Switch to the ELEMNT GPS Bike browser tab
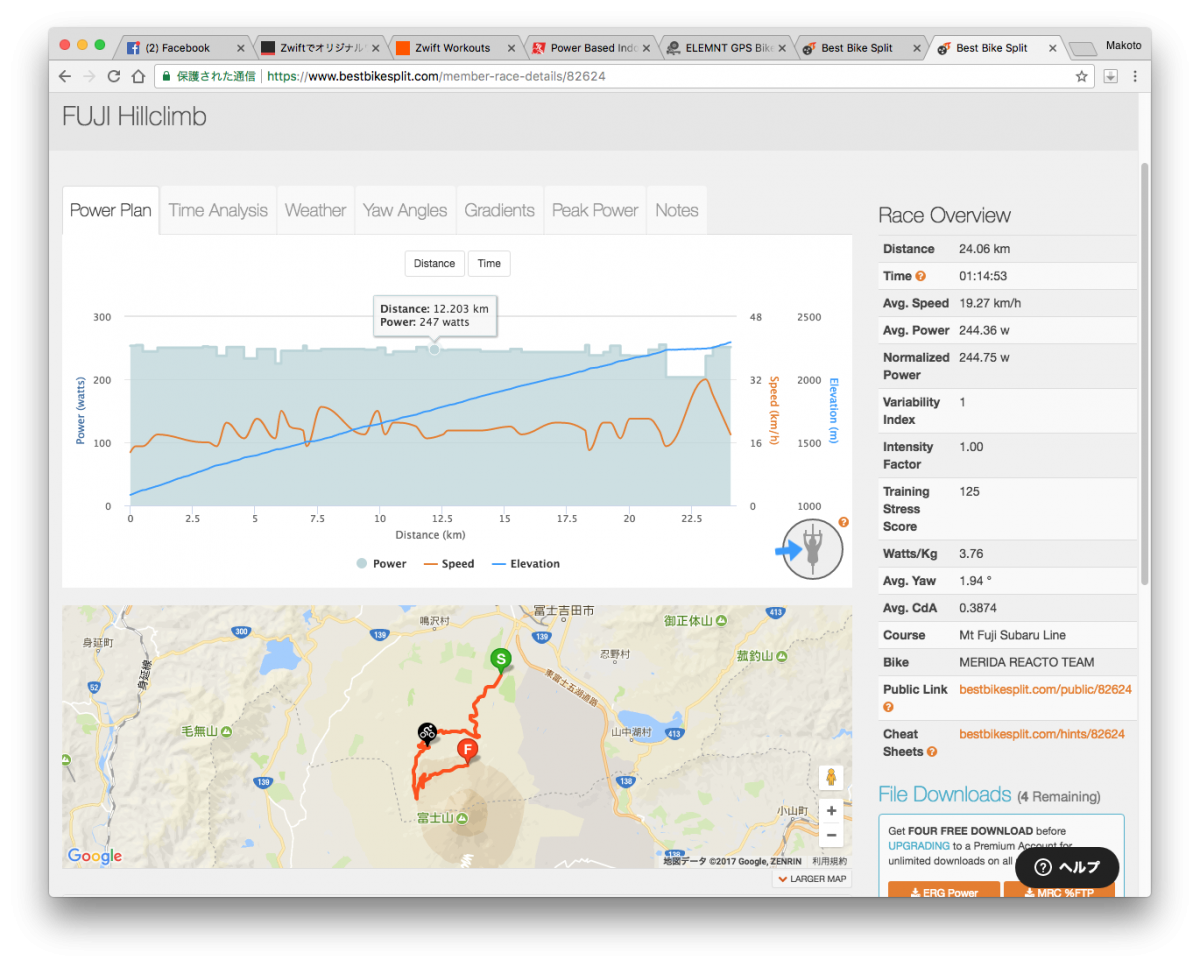The height and width of the screenshot is (967, 1200). point(726,48)
